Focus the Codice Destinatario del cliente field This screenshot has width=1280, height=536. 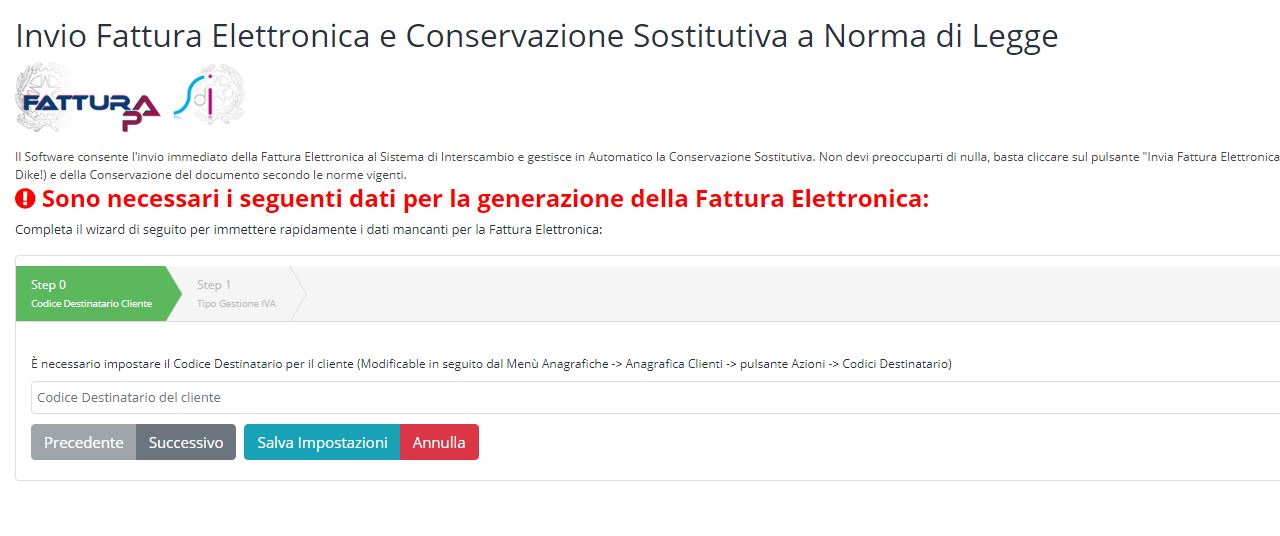coord(655,397)
